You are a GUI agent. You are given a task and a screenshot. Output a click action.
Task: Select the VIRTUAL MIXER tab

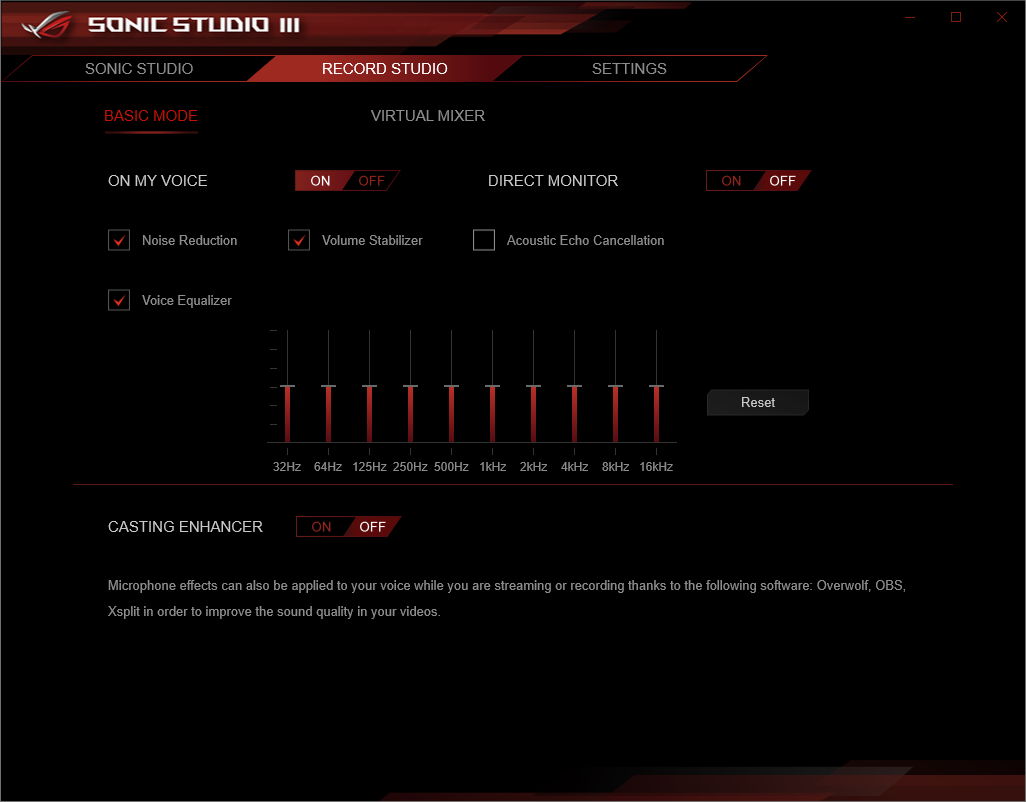pyautogui.click(x=428, y=116)
